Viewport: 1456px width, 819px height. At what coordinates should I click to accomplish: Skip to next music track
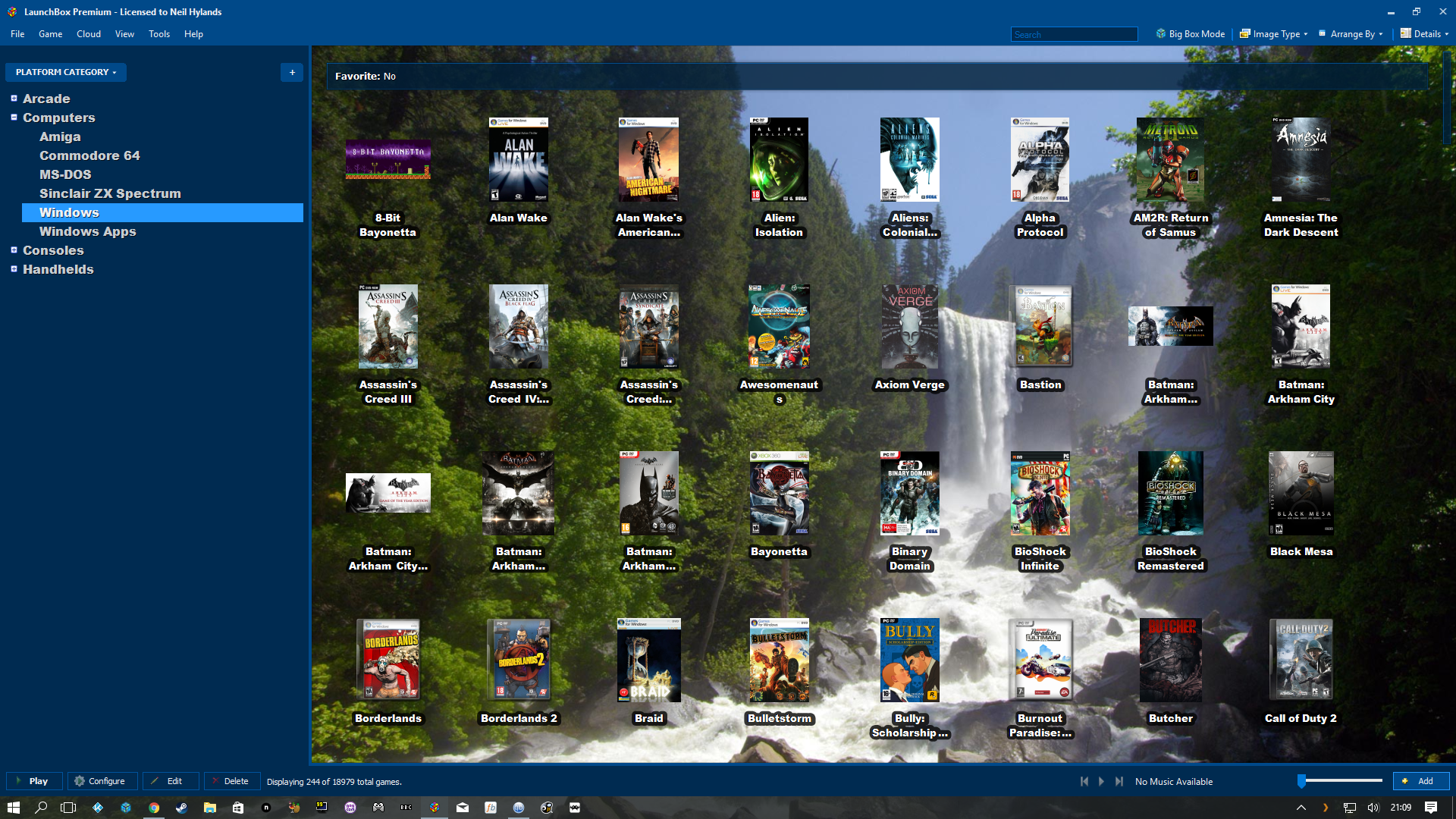click(x=1119, y=781)
